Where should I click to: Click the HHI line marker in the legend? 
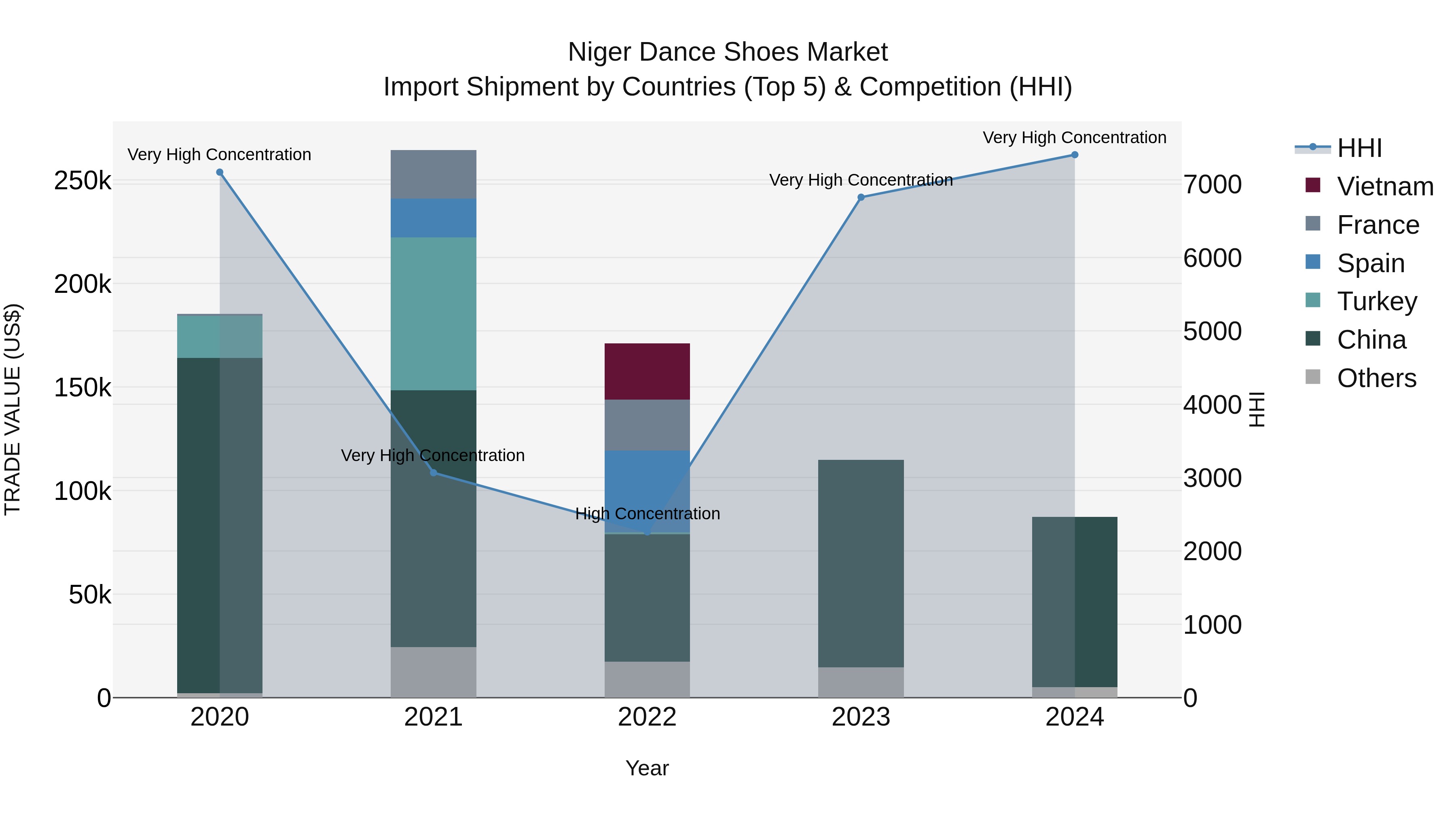[x=1313, y=147]
